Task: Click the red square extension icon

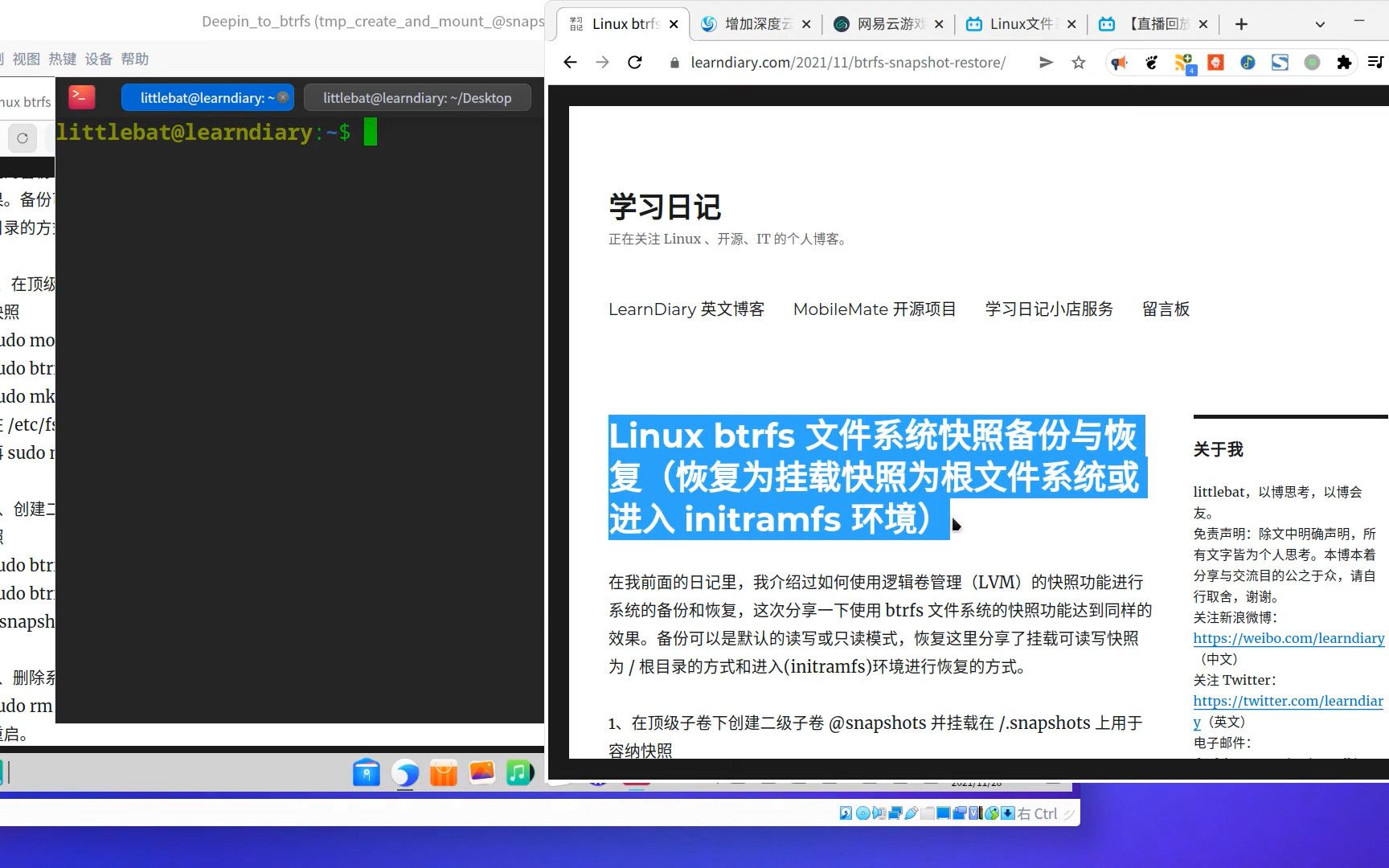Action: pyautogui.click(x=1215, y=62)
